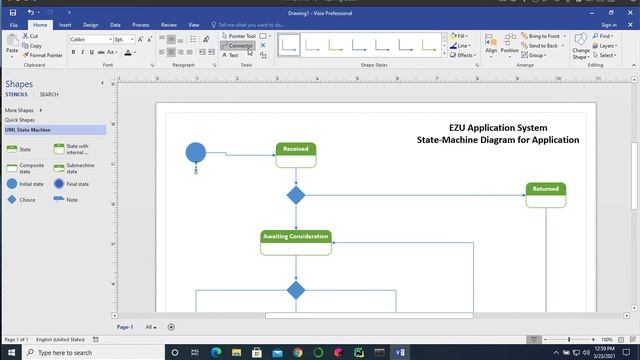The image size is (640, 360).
Task: Click the Bullets list icon
Action: (x=193, y=39)
